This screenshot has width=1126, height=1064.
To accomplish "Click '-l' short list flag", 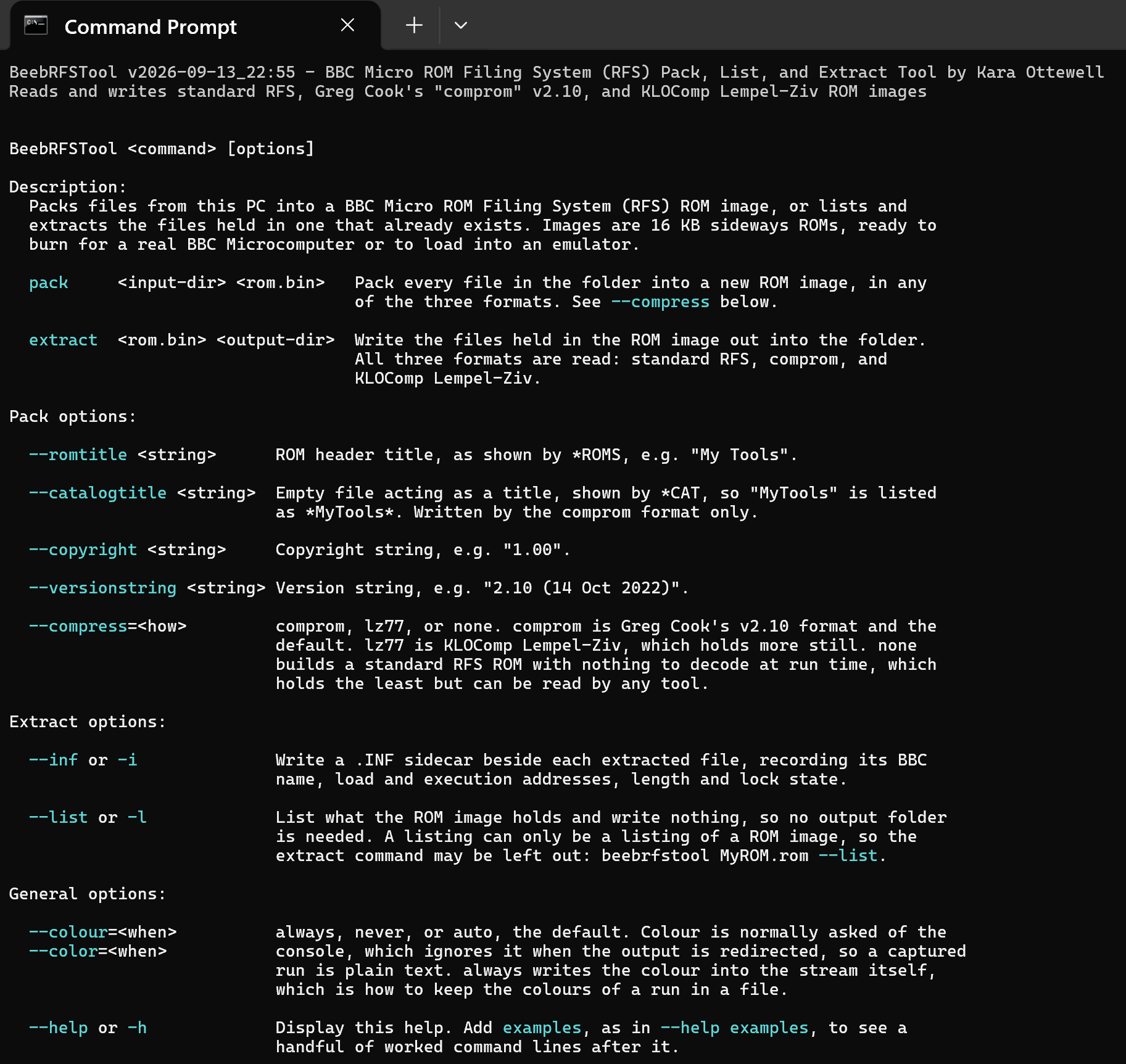I will (138, 818).
